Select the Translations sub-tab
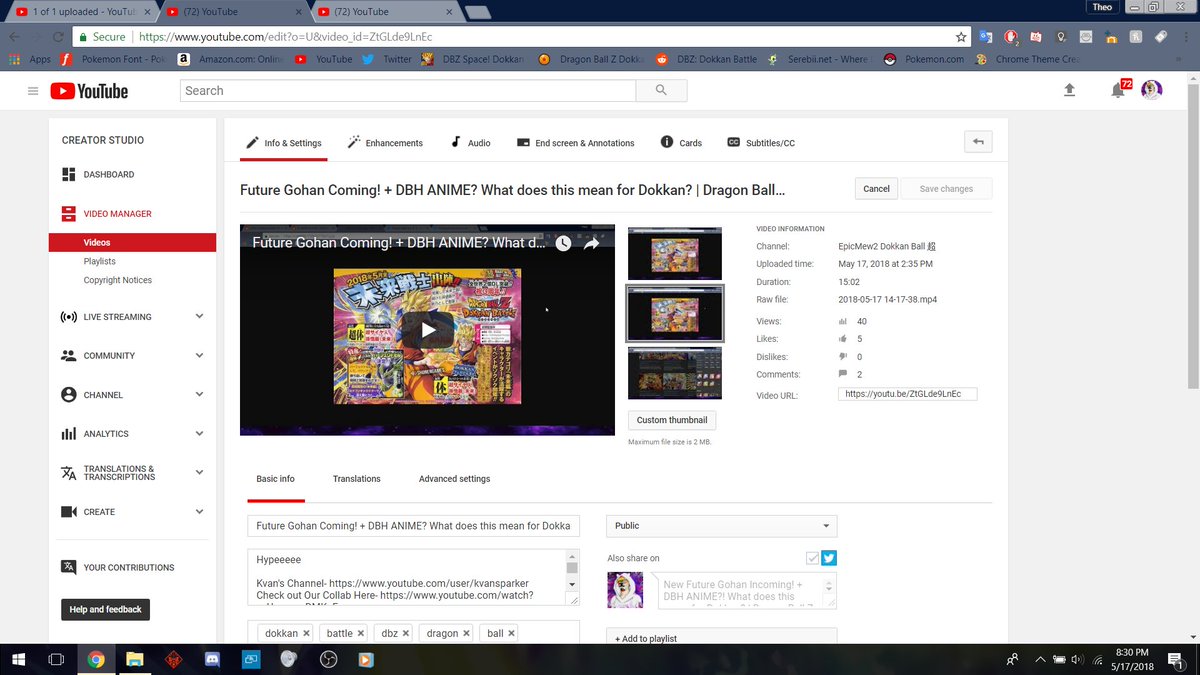Viewport: 1200px width, 675px height. 357,479
